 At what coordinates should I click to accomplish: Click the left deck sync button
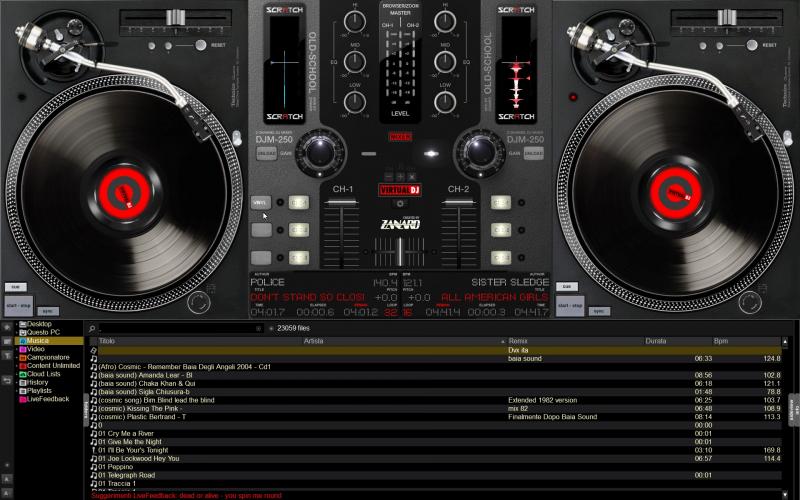click(x=48, y=311)
